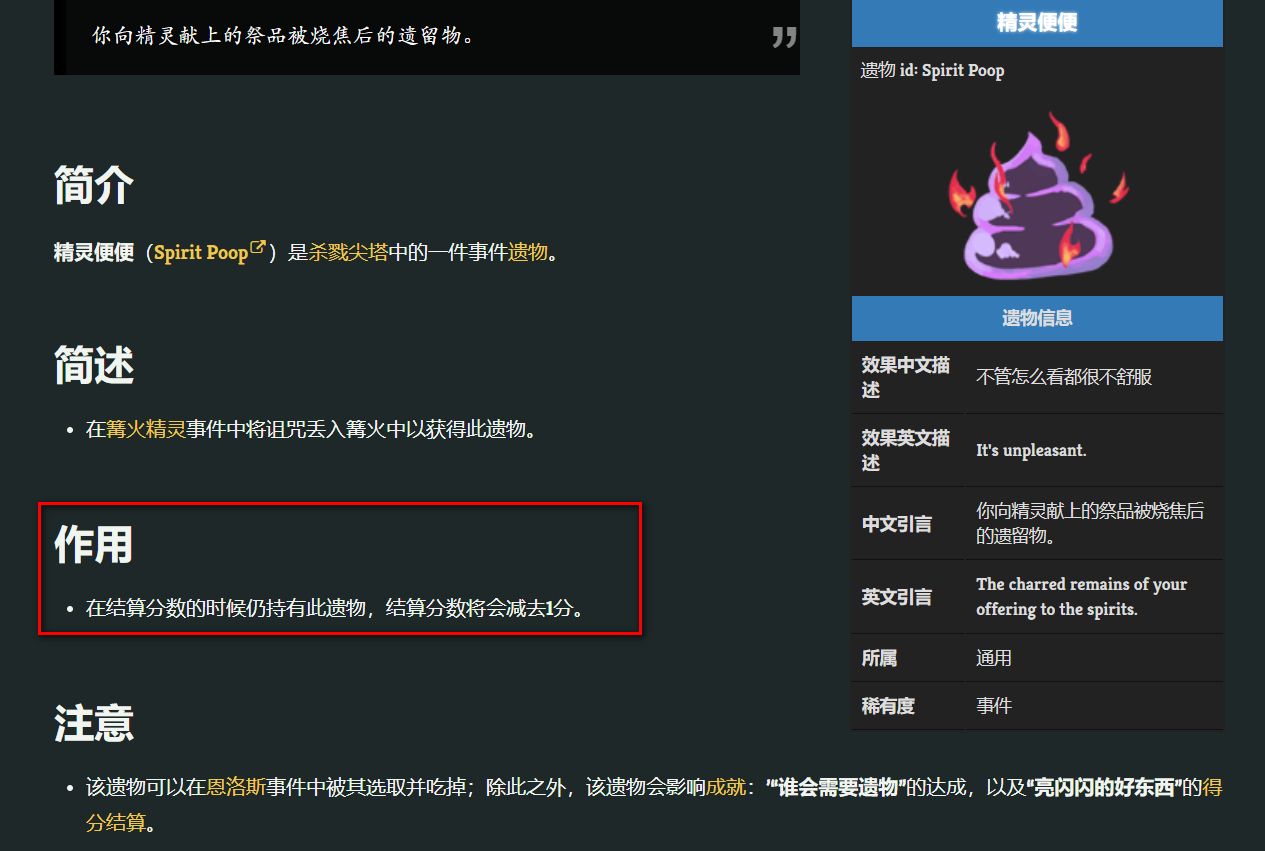
Task: Click the external link icon after Spirit Poop
Action: (x=258, y=248)
